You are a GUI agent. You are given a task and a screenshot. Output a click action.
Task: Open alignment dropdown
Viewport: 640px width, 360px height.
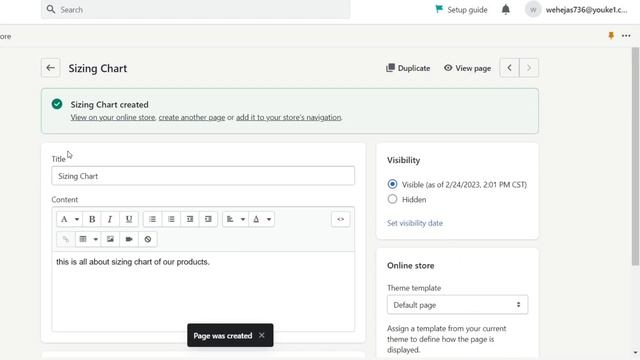(235, 219)
